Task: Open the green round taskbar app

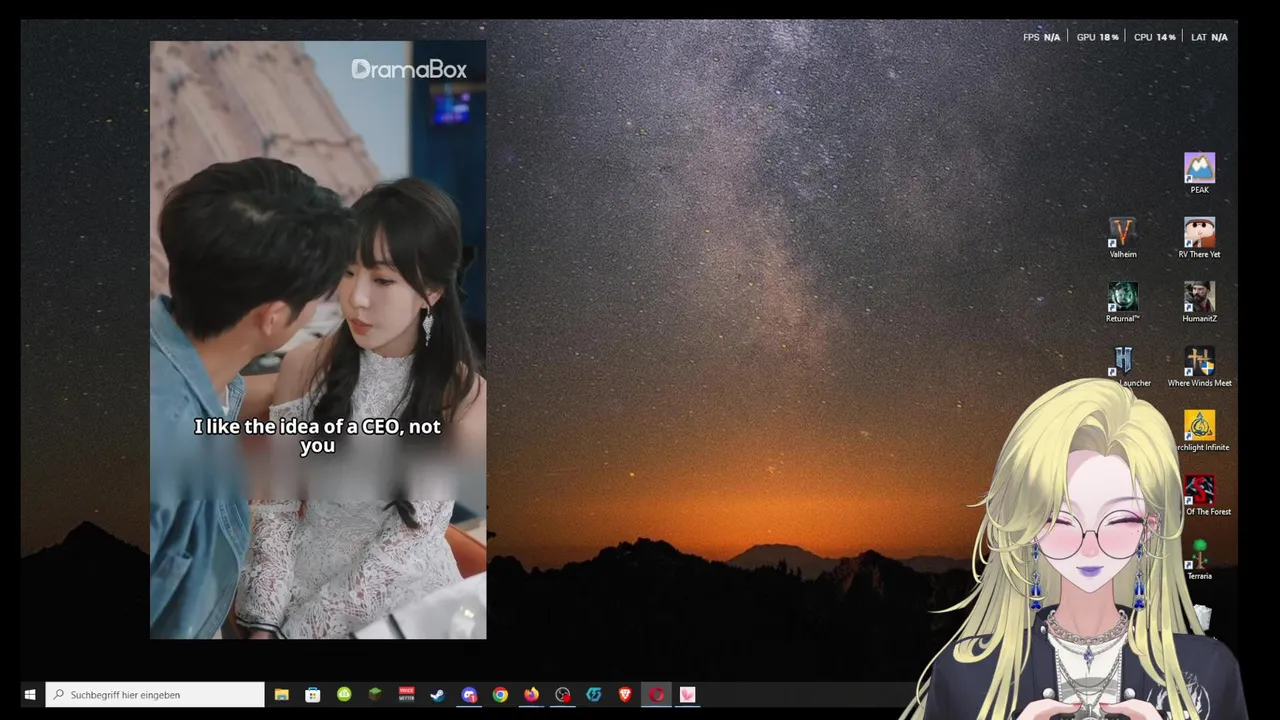Action: tap(344, 694)
